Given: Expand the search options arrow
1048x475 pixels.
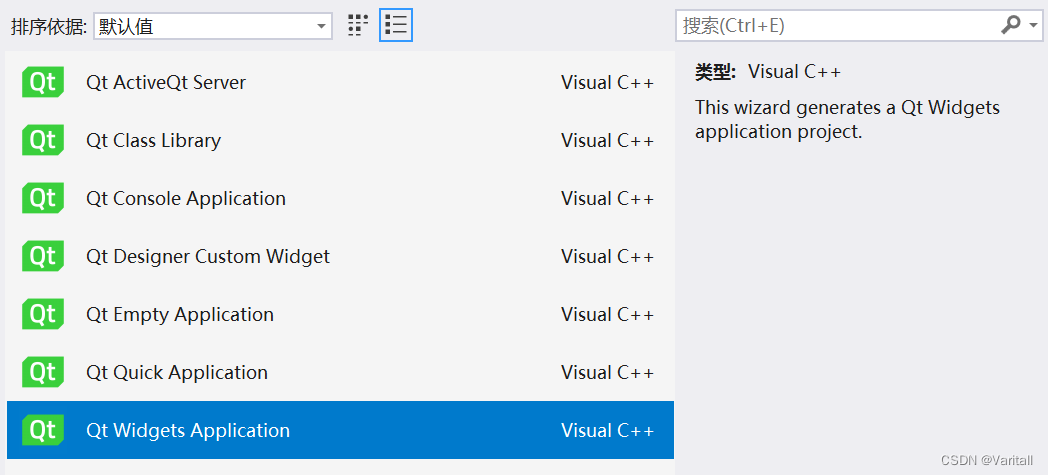Looking at the screenshot, I should [x=1034, y=25].
